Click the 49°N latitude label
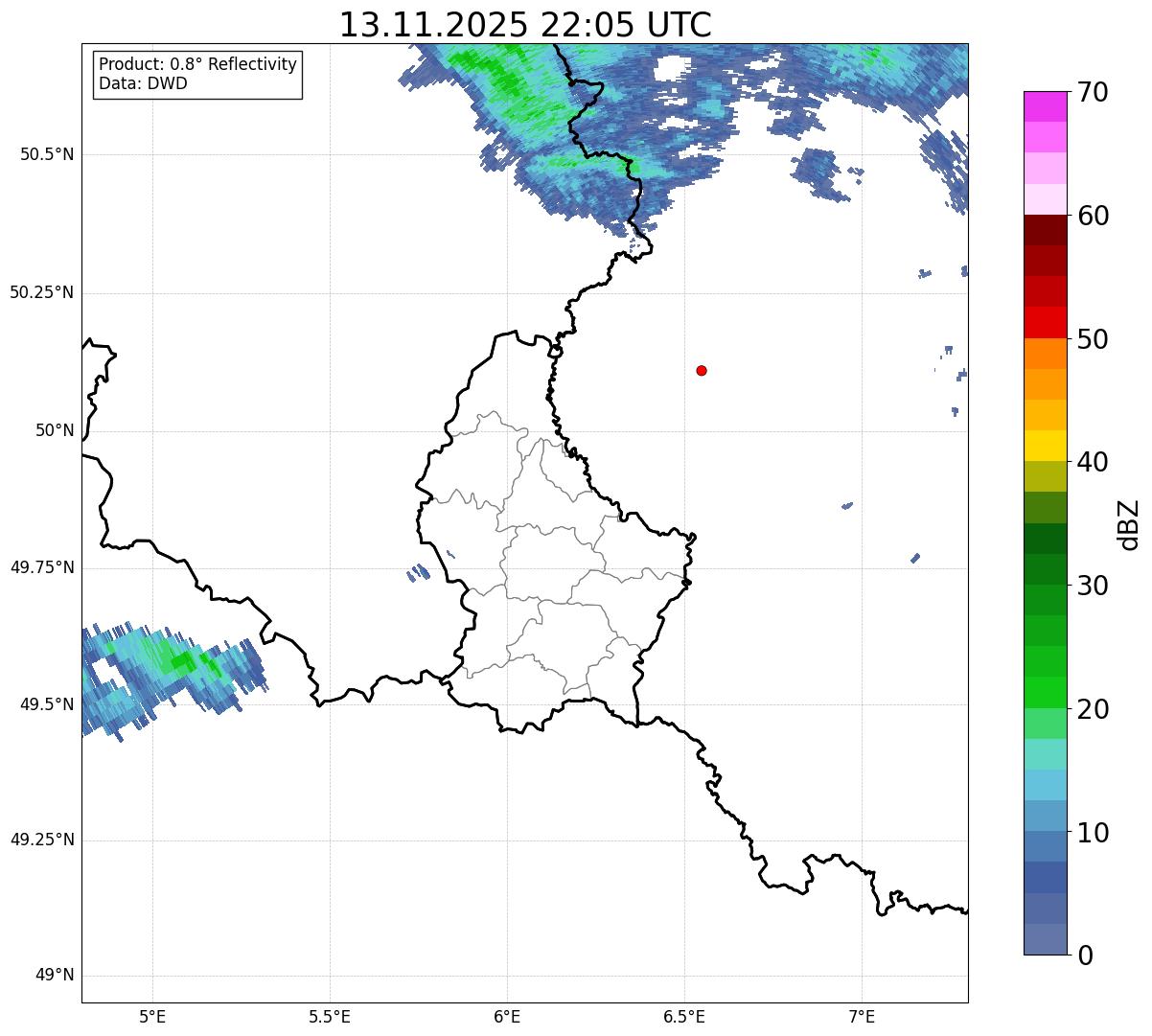The width and height of the screenshot is (1152, 1036). (55, 976)
